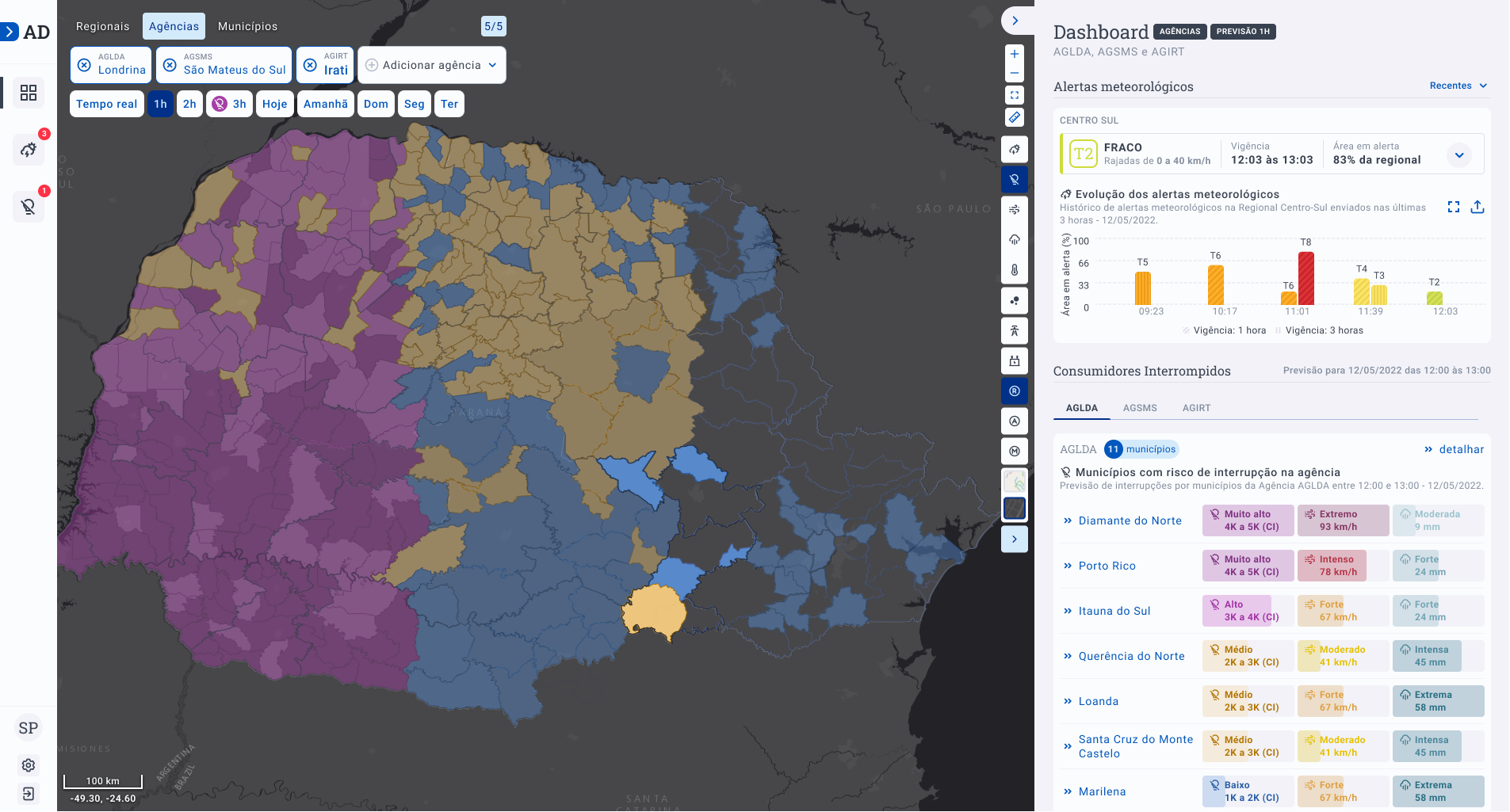Expand the T2 Fraco alert details
This screenshot has height=812, width=1510.
[1459, 154]
